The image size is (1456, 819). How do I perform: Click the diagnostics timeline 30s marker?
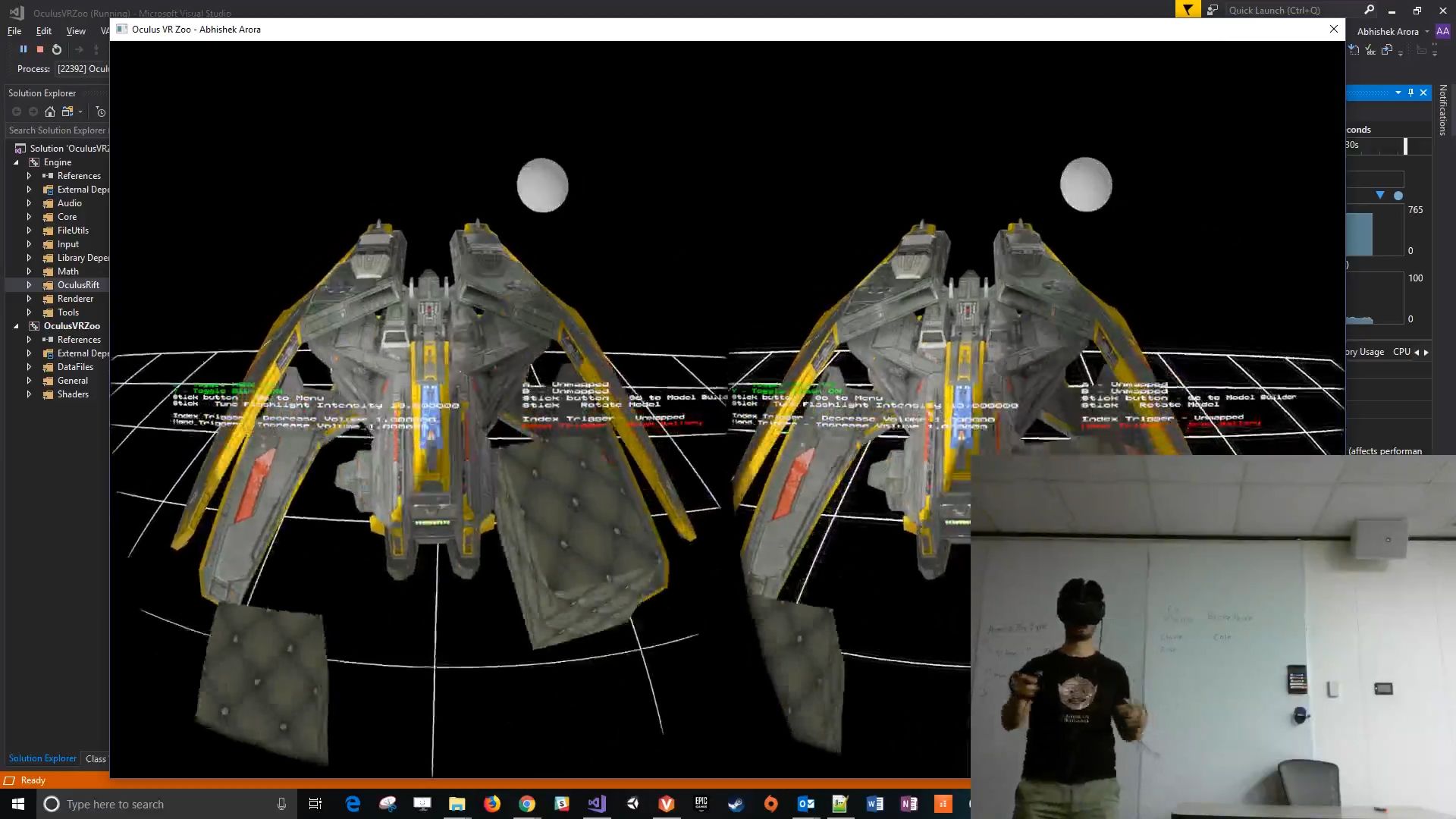click(1353, 145)
